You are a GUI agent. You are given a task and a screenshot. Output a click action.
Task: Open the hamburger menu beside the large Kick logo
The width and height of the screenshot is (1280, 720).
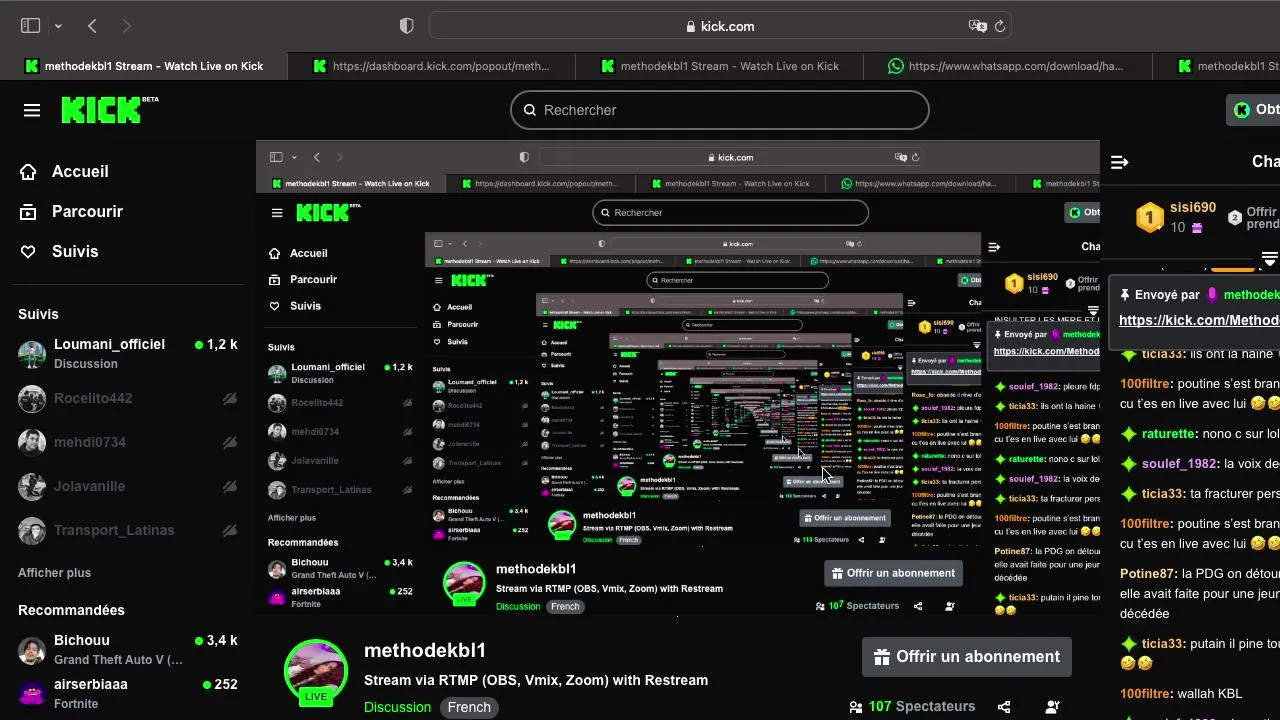point(32,110)
